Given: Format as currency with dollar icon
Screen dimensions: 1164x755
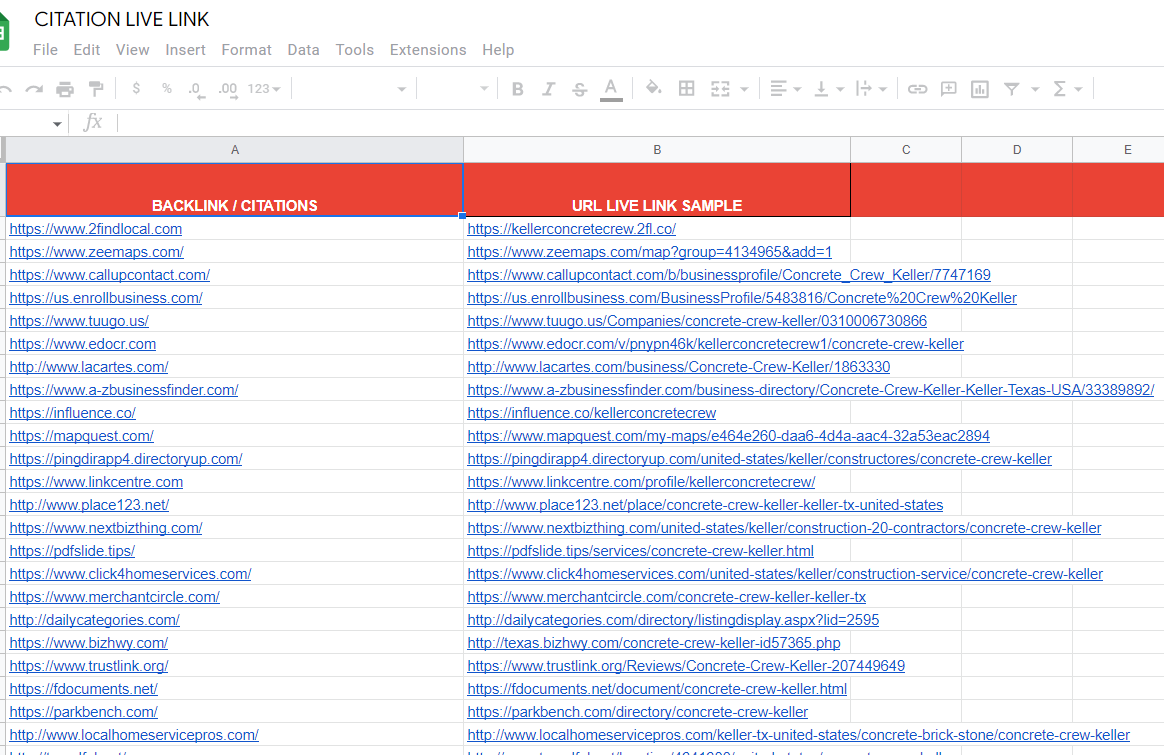Looking at the screenshot, I should click(x=136, y=88).
